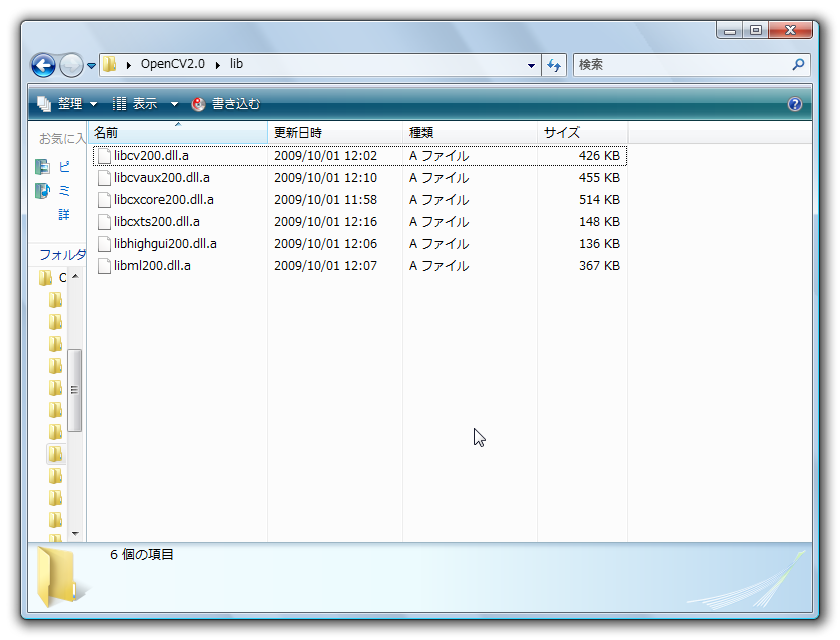Toggle the フォルダ folders pane header

click(x=62, y=255)
